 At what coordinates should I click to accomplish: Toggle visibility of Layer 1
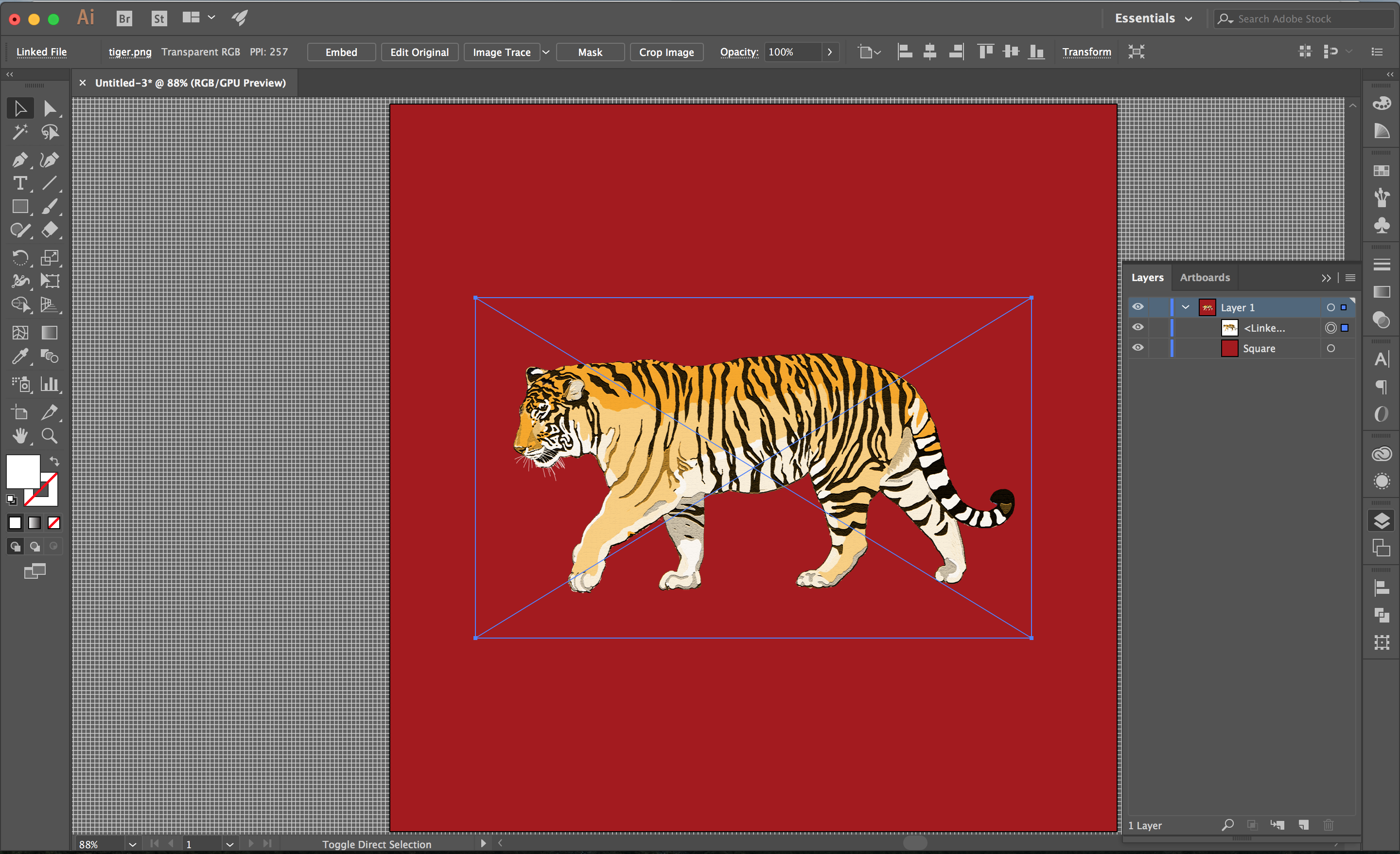1137,307
